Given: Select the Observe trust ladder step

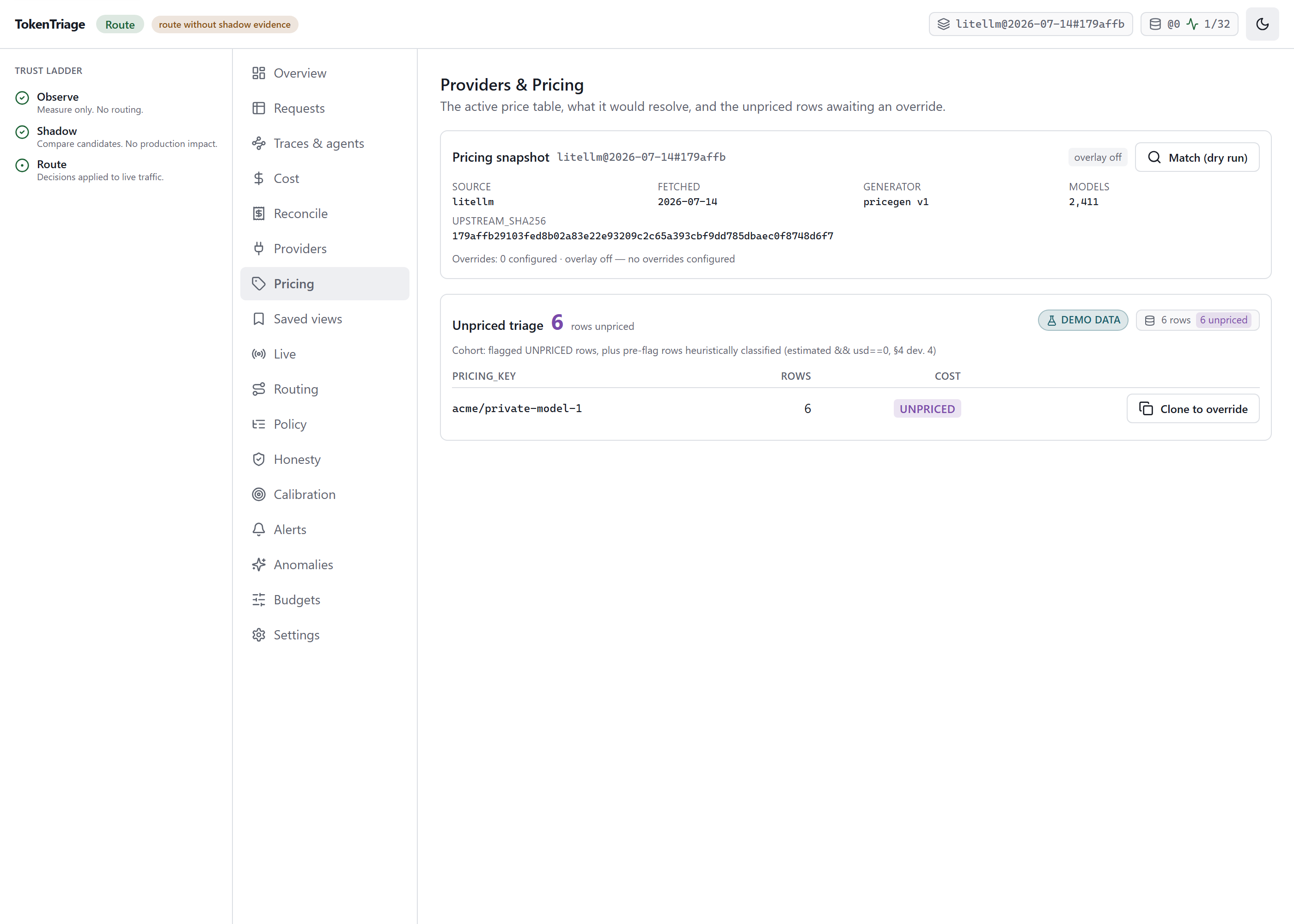Looking at the screenshot, I should tap(116, 103).
